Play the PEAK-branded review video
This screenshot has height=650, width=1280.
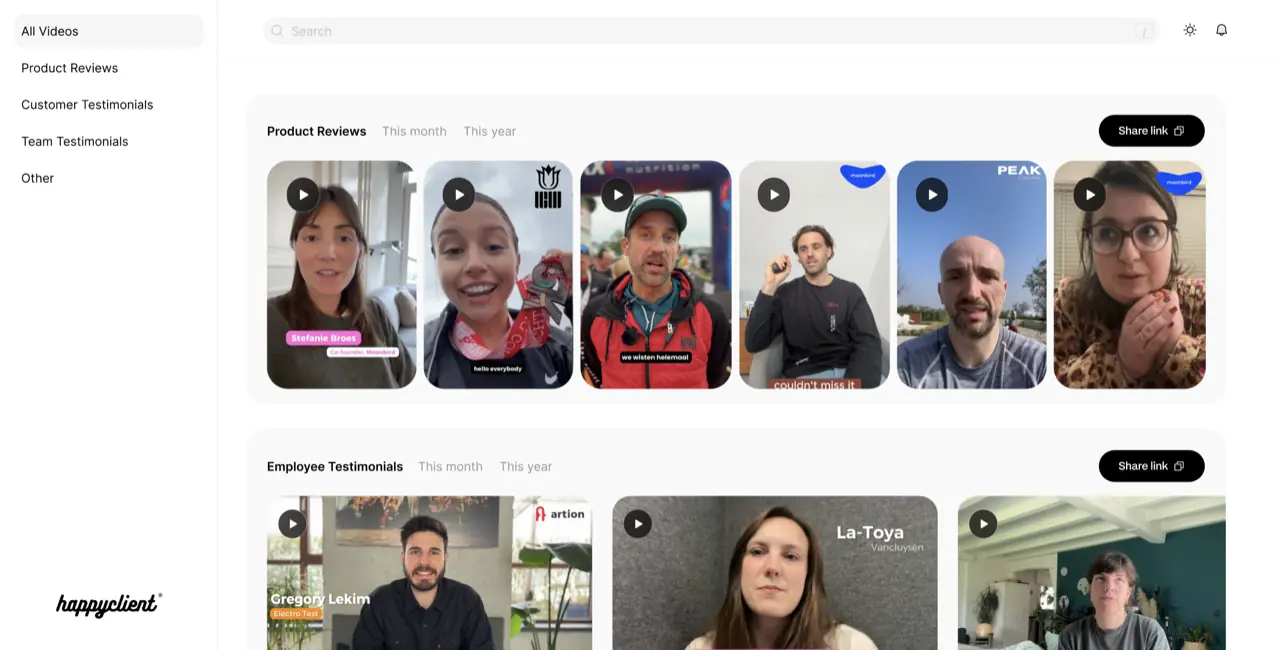(x=932, y=194)
